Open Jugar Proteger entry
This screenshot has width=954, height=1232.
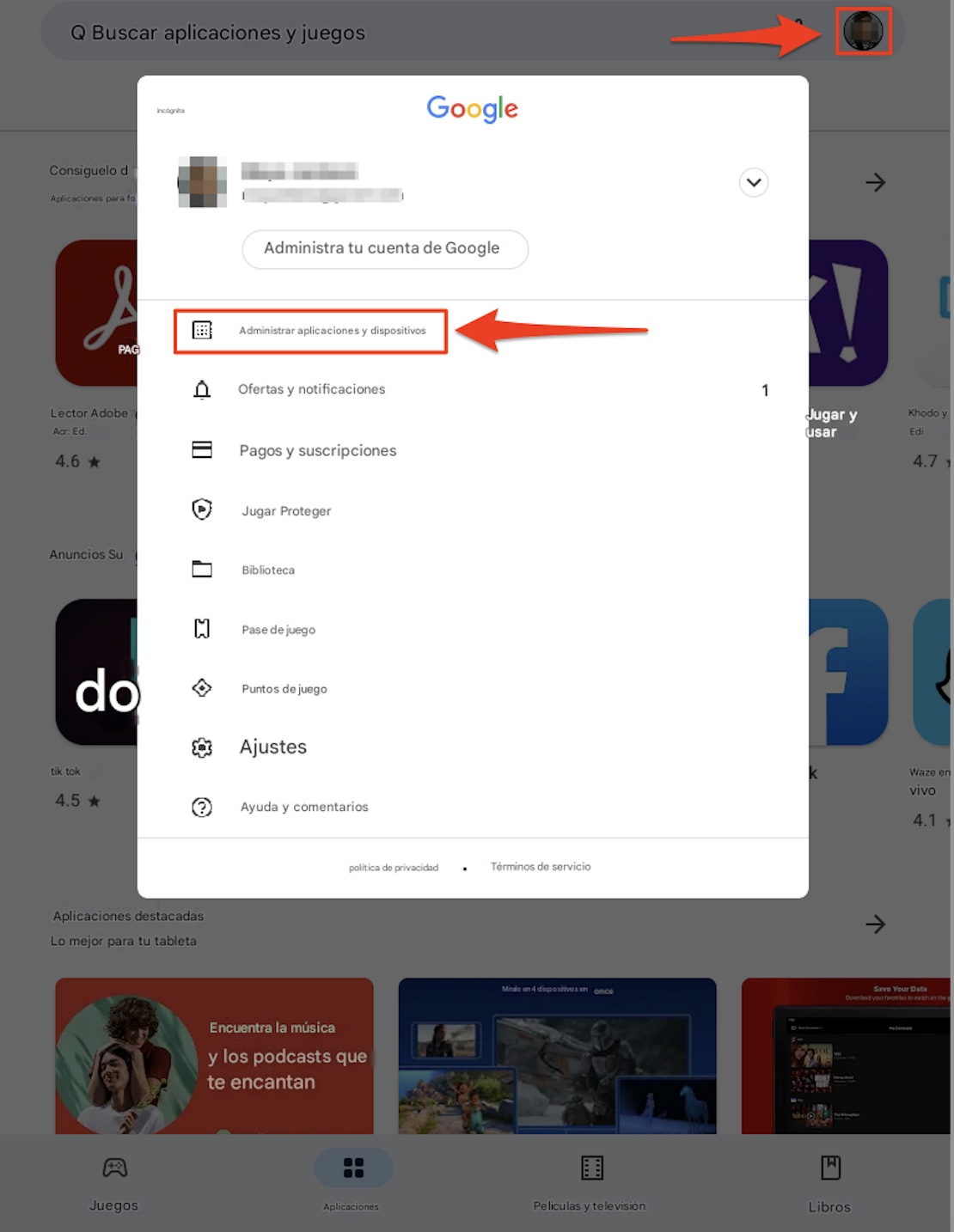[473, 510]
